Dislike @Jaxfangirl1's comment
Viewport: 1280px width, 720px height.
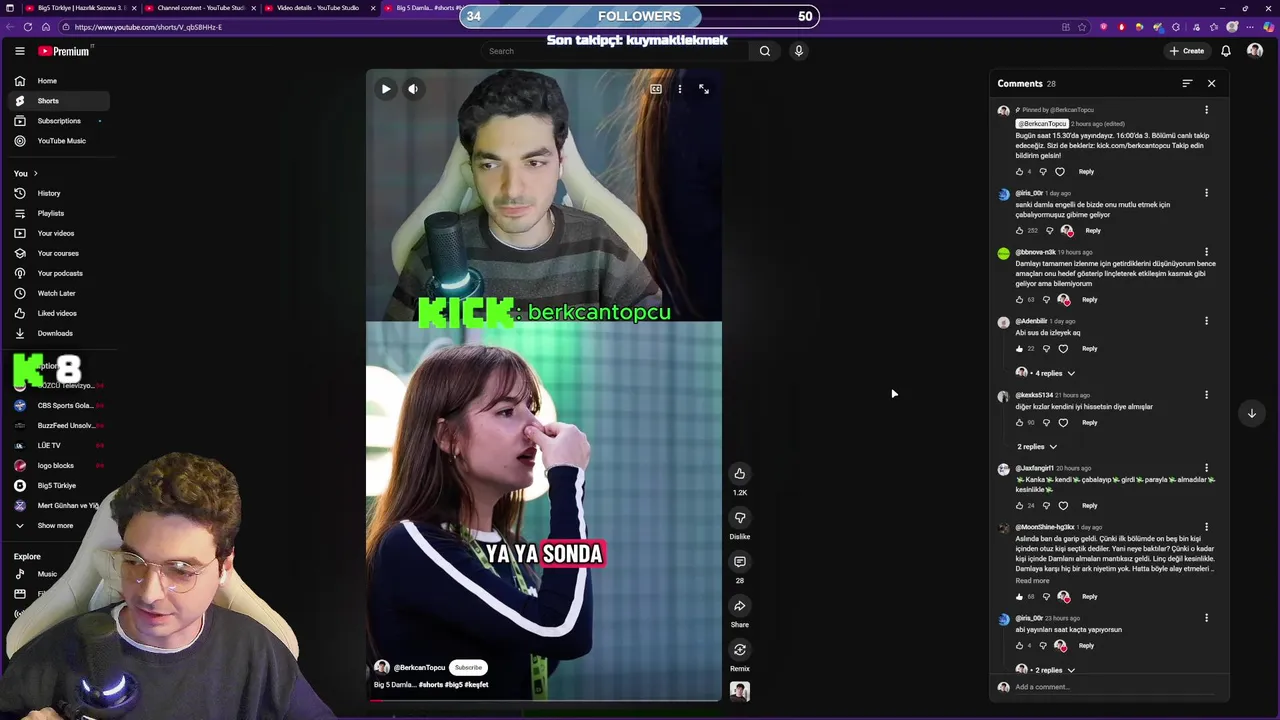pyautogui.click(x=1047, y=506)
